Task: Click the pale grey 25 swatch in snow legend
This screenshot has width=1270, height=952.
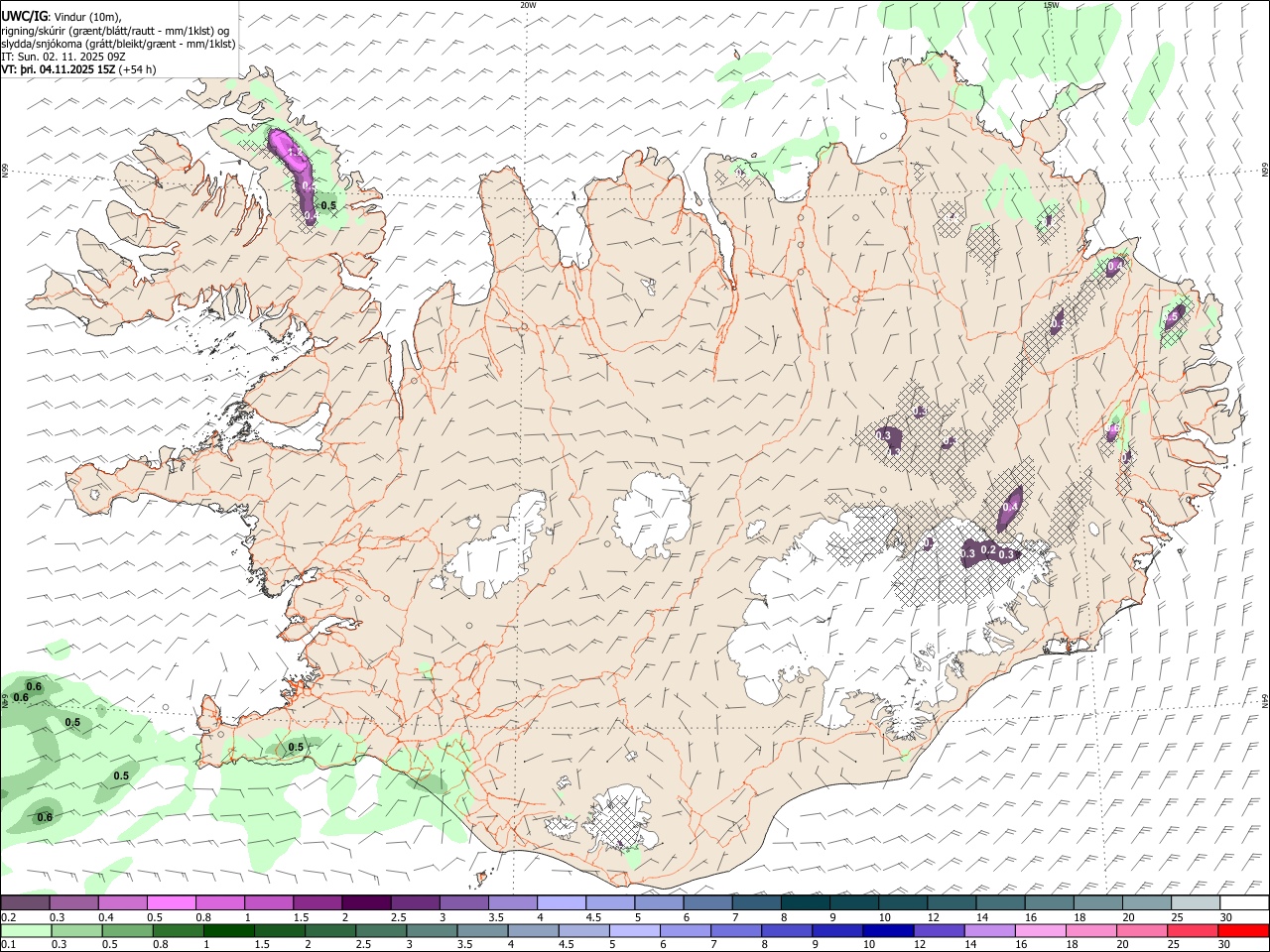Action: tap(1195, 902)
